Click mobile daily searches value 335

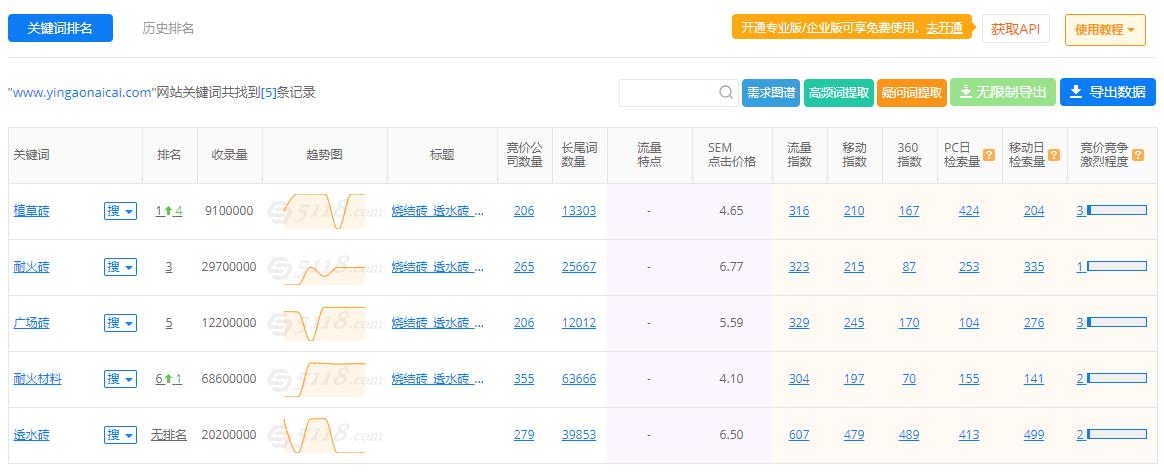pyautogui.click(x=1034, y=267)
